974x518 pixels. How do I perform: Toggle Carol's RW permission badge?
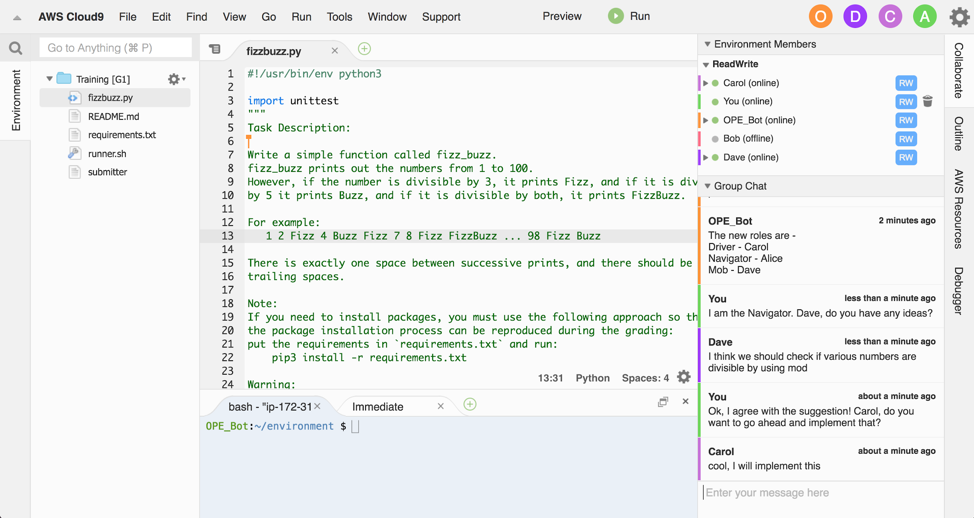(906, 83)
